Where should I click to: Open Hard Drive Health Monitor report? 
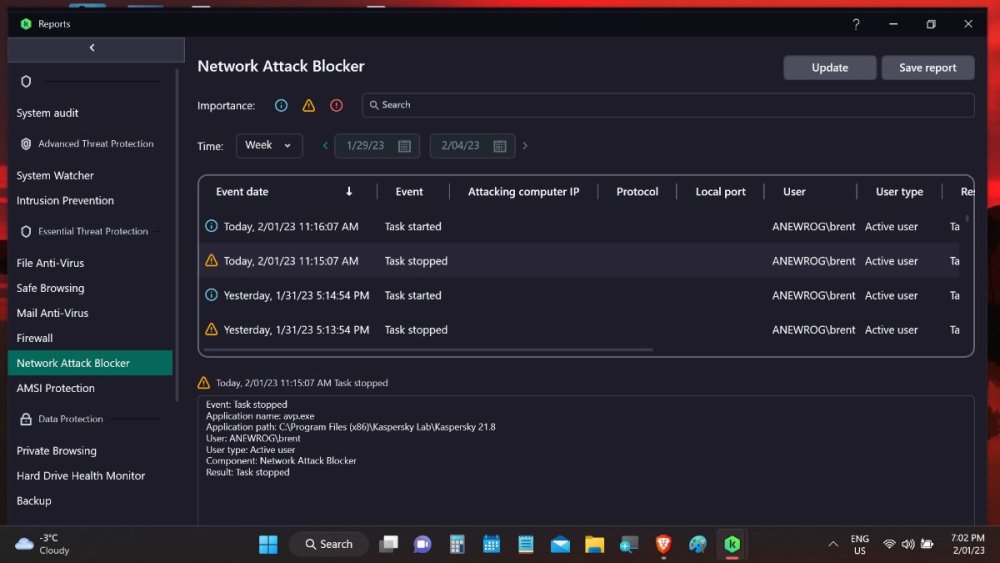click(x=80, y=476)
